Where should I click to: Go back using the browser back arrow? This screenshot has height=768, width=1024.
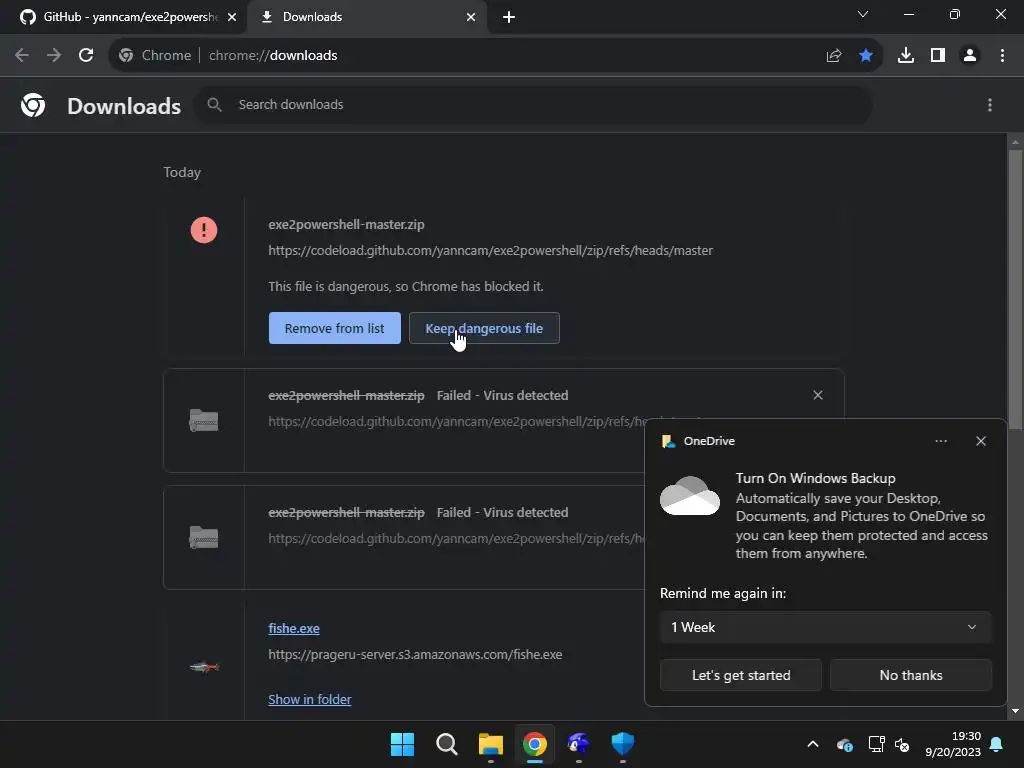click(22, 56)
